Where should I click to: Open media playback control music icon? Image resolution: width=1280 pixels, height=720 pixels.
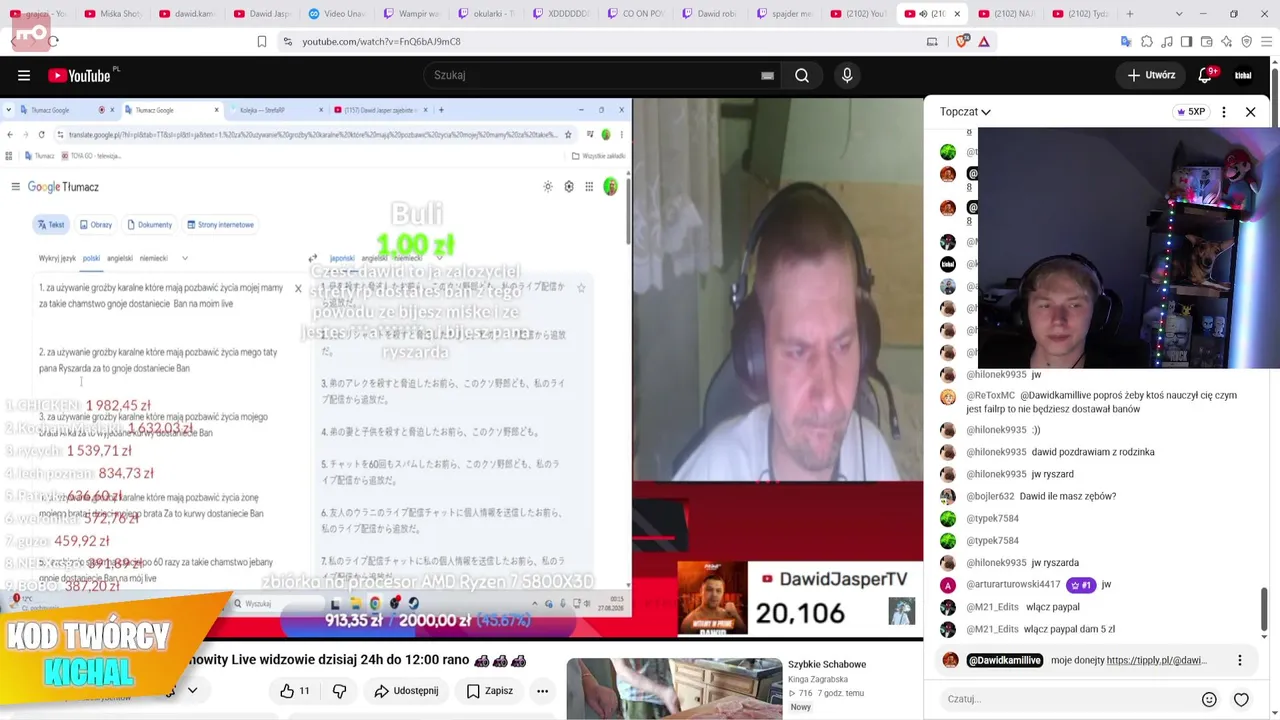(1166, 41)
